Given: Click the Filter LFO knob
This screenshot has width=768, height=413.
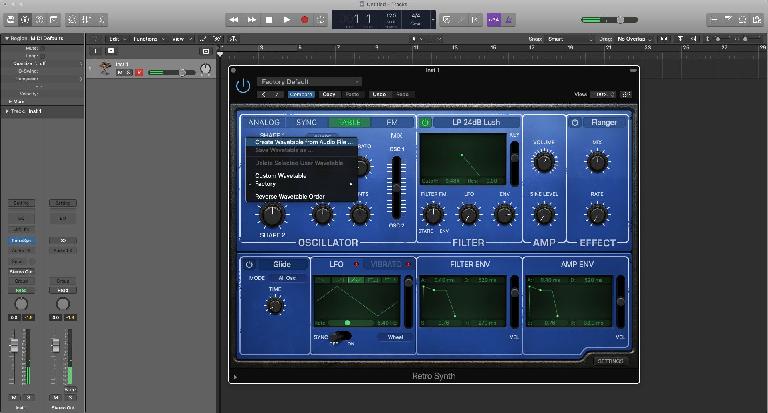Looking at the screenshot, I should pyautogui.click(x=468, y=214).
